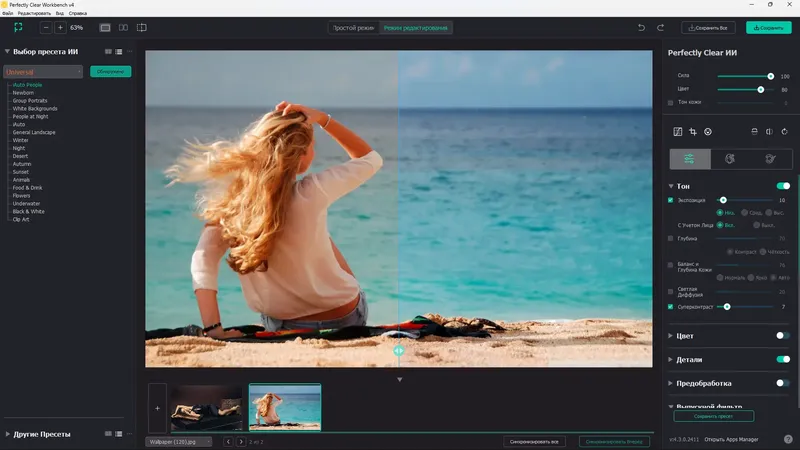Select the crop tool icon
This screenshot has height=450, width=800.
pyautogui.click(x=693, y=132)
